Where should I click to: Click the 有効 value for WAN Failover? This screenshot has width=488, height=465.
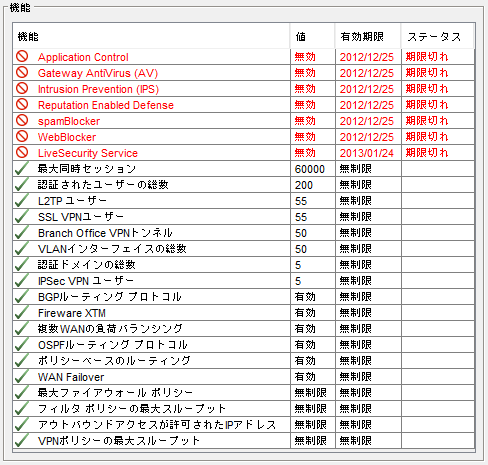click(x=305, y=377)
